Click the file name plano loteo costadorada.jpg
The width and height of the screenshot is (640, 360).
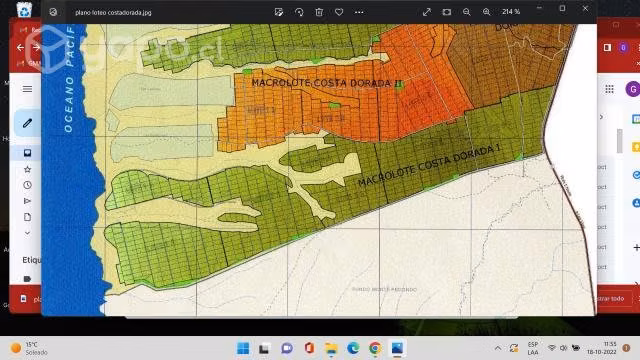[113, 13]
